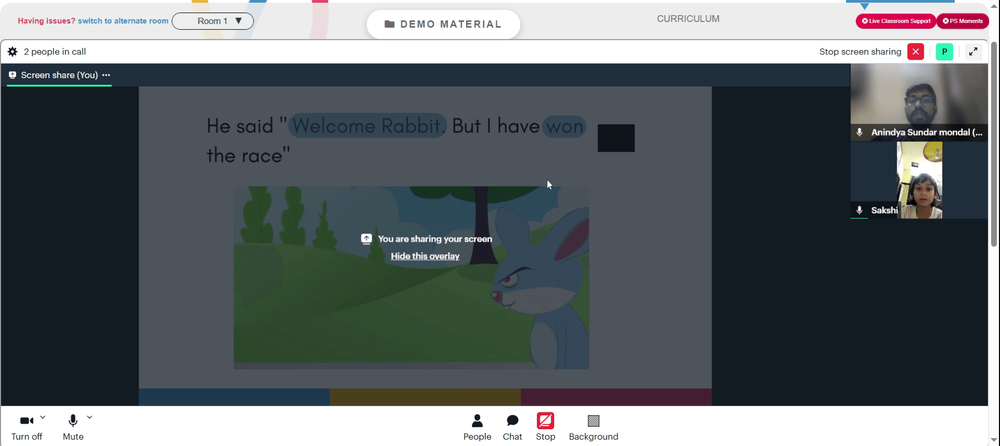Click Anindya's microphone status icon
This screenshot has width=1000, height=446.
pos(860,132)
